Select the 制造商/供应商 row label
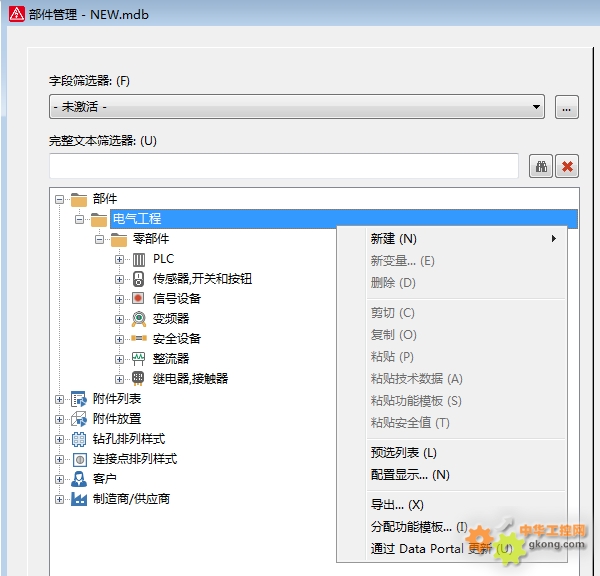The width and height of the screenshot is (600, 576). (131, 499)
